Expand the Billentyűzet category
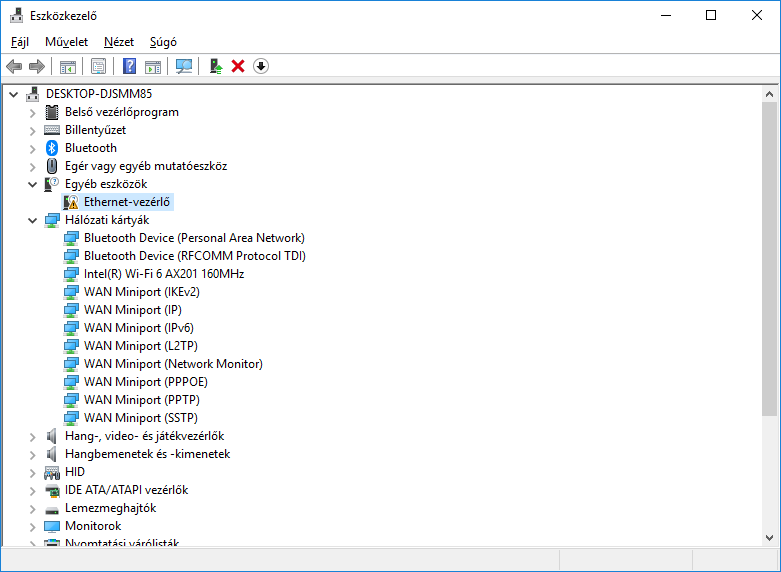 [x=32, y=131]
